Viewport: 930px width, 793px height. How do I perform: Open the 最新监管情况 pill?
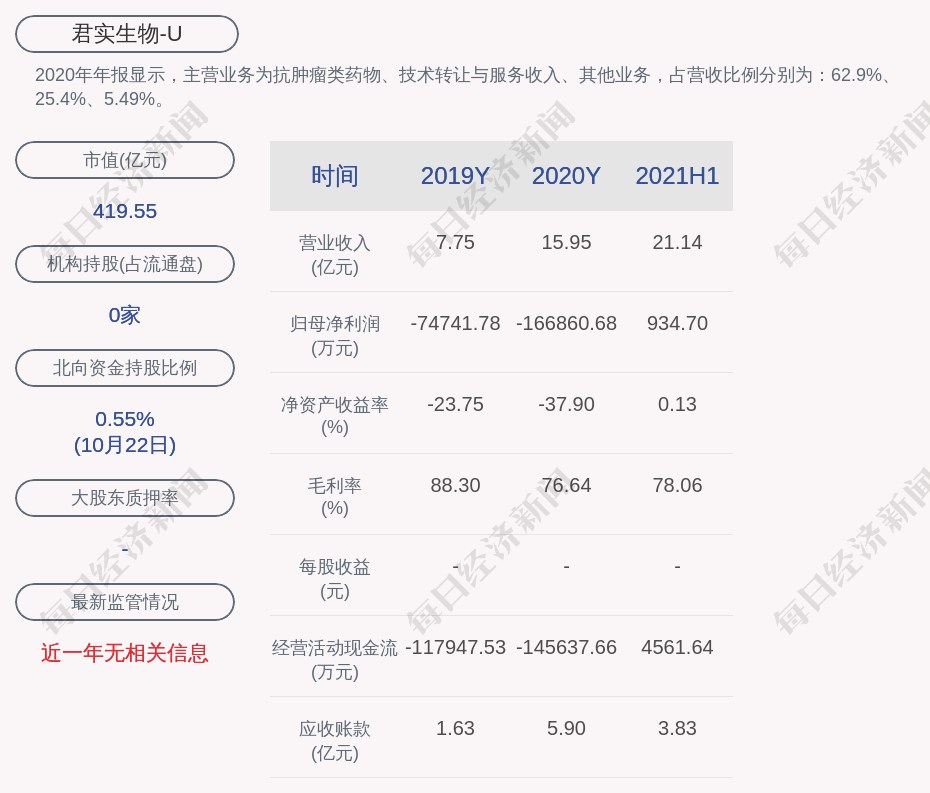(x=125, y=602)
